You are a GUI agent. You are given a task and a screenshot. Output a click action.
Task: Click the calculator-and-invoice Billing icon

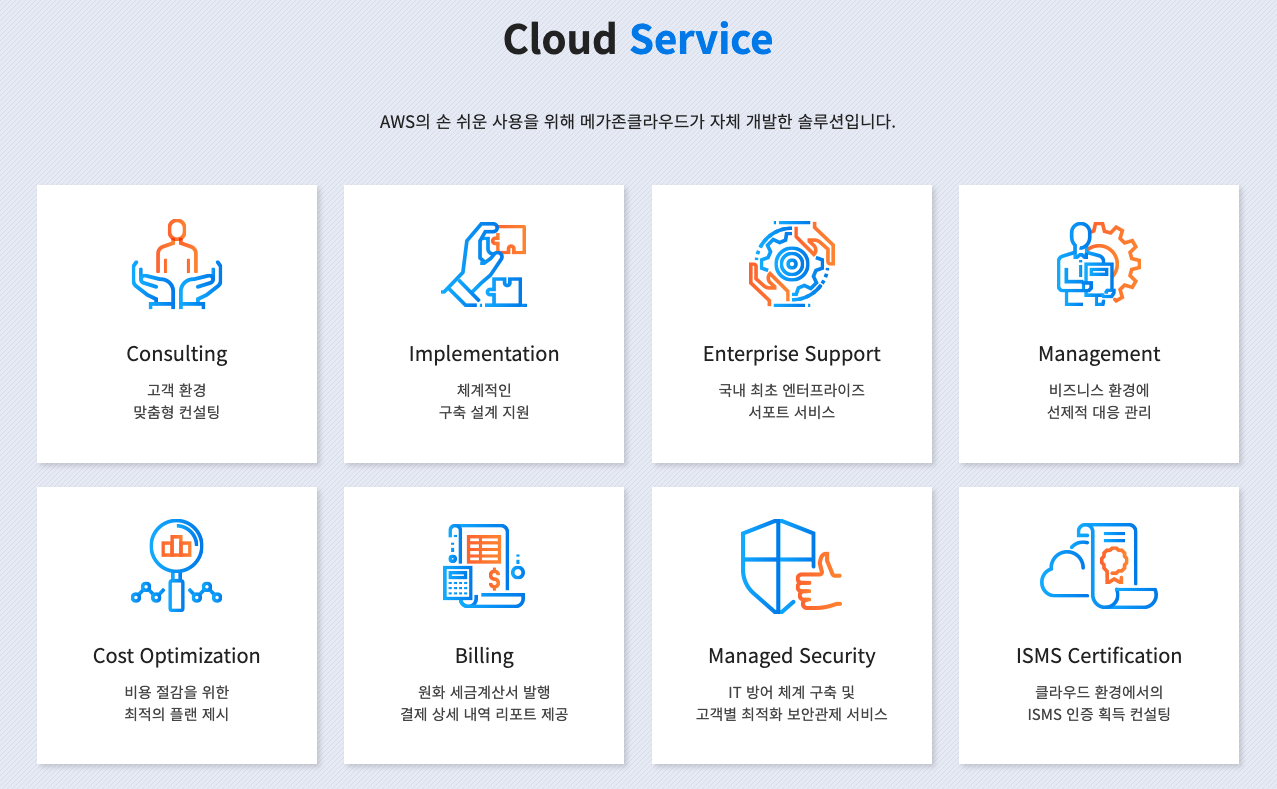pos(484,563)
